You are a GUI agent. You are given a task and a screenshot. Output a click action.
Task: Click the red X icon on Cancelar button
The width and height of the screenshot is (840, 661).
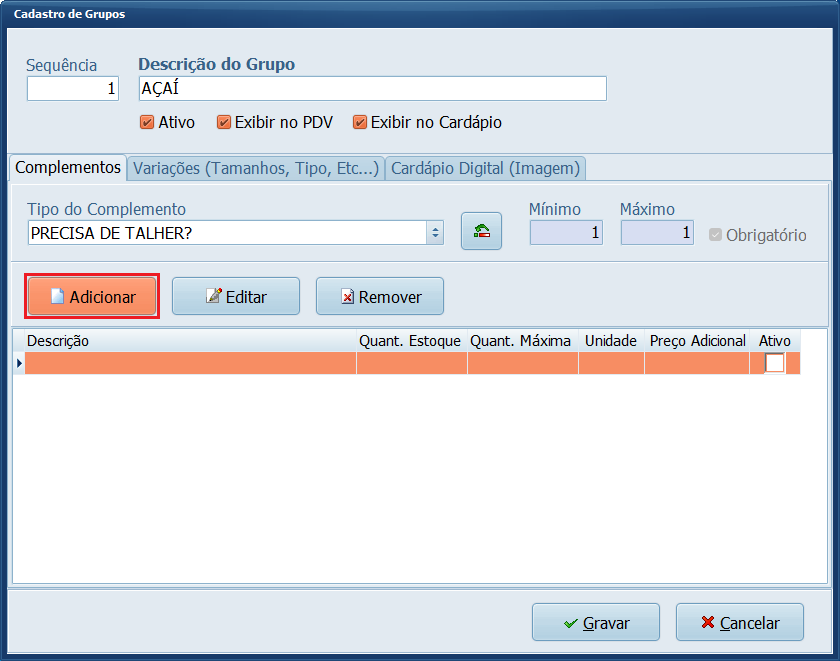point(710,622)
